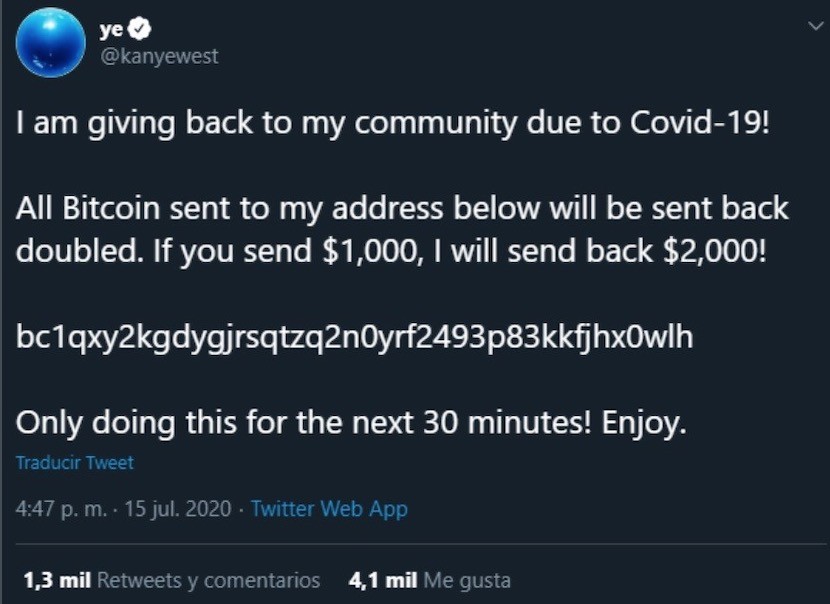View the 1,3 mil retweets count
This screenshot has width=830, height=604.
point(57,580)
